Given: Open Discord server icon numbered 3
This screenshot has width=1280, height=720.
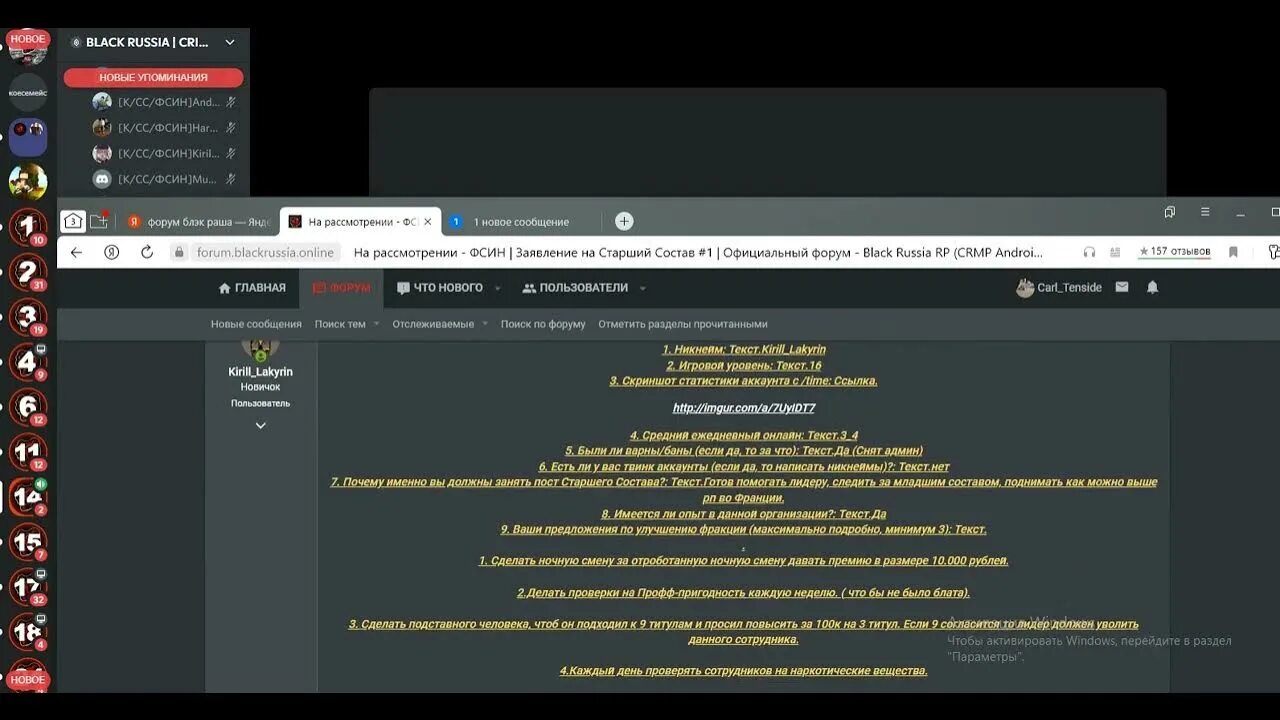Looking at the screenshot, I should click(28, 318).
